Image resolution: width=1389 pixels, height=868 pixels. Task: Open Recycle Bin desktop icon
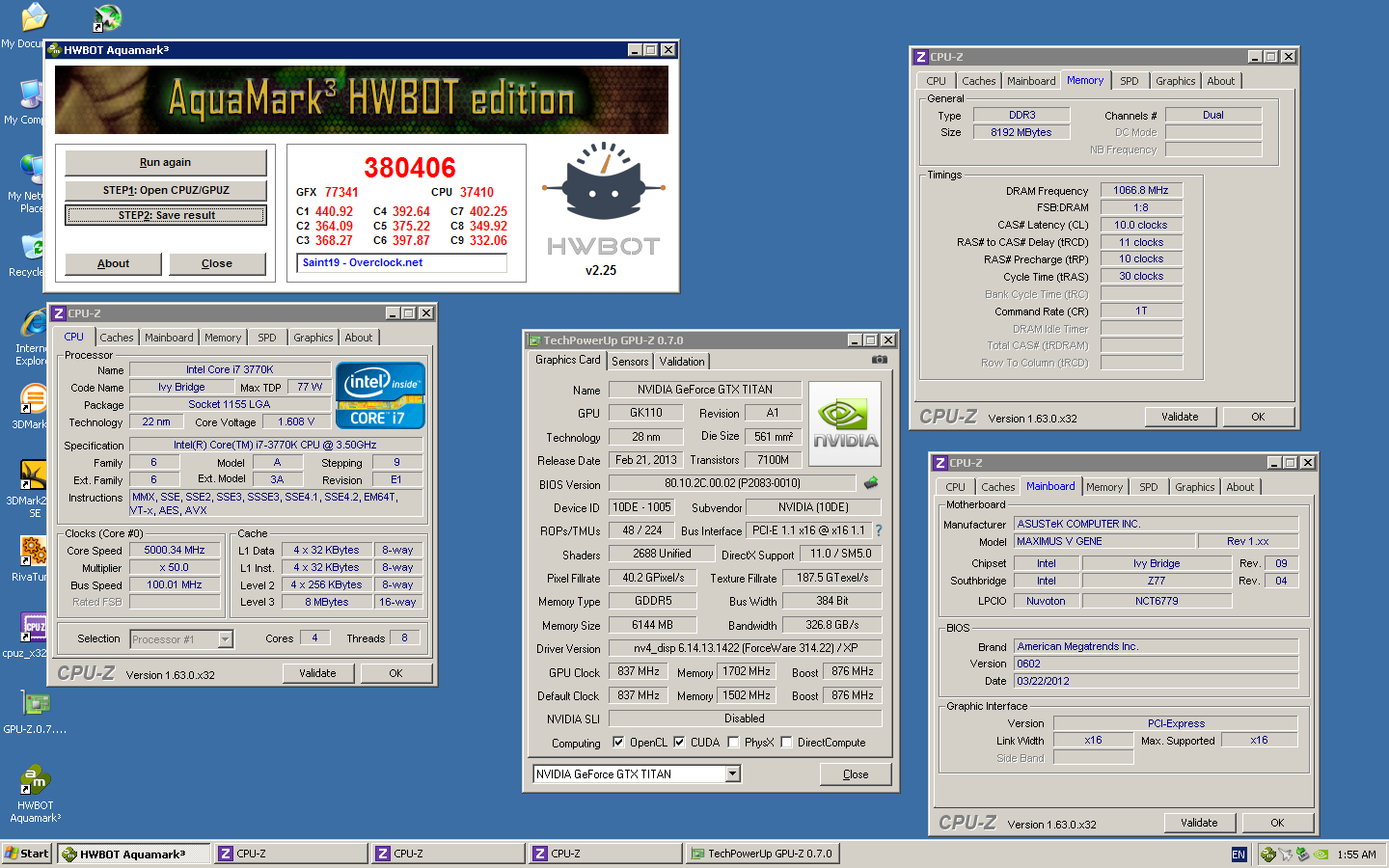click(33, 248)
